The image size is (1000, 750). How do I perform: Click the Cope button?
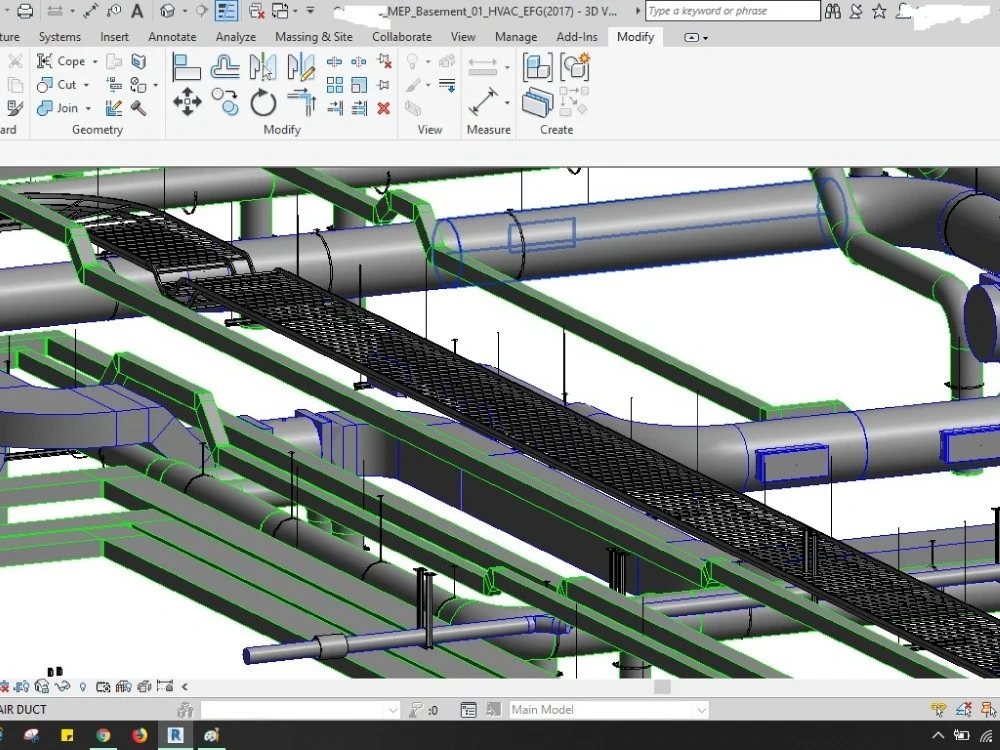point(65,61)
